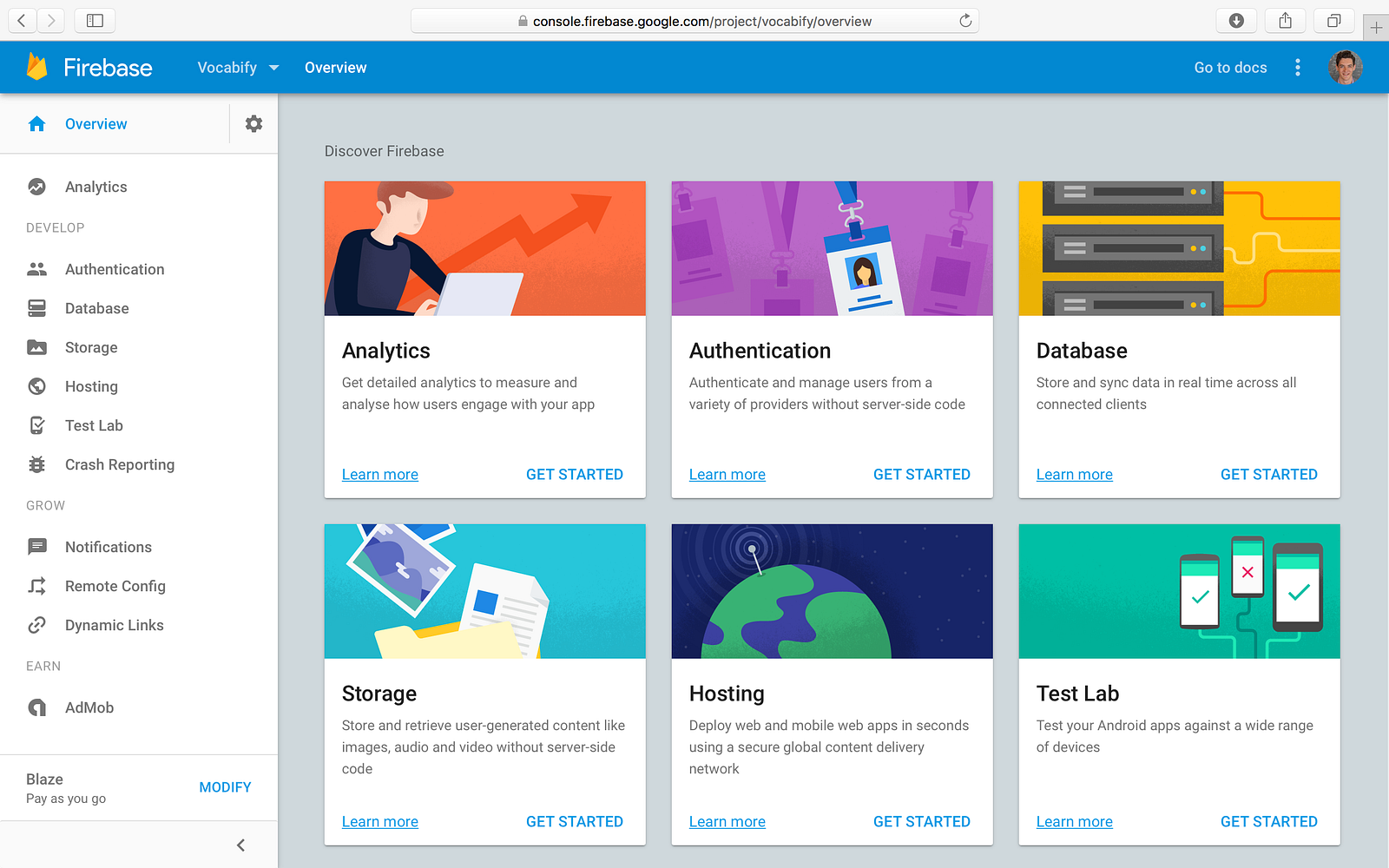Click the Firebase flame logo

(37, 67)
